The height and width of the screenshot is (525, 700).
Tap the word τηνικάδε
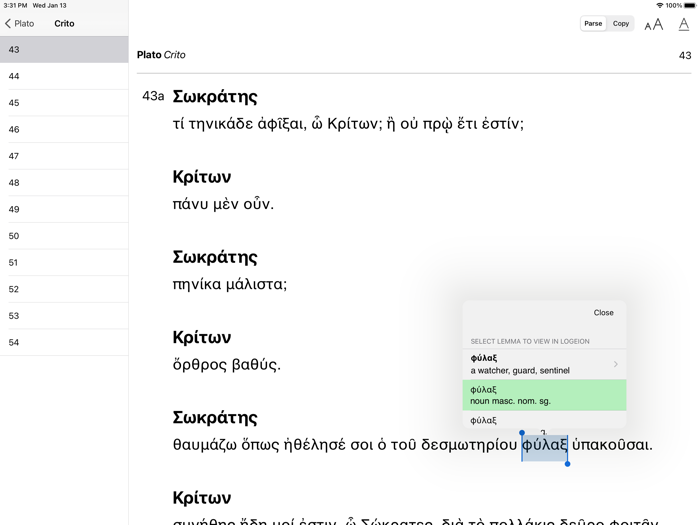click(221, 124)
